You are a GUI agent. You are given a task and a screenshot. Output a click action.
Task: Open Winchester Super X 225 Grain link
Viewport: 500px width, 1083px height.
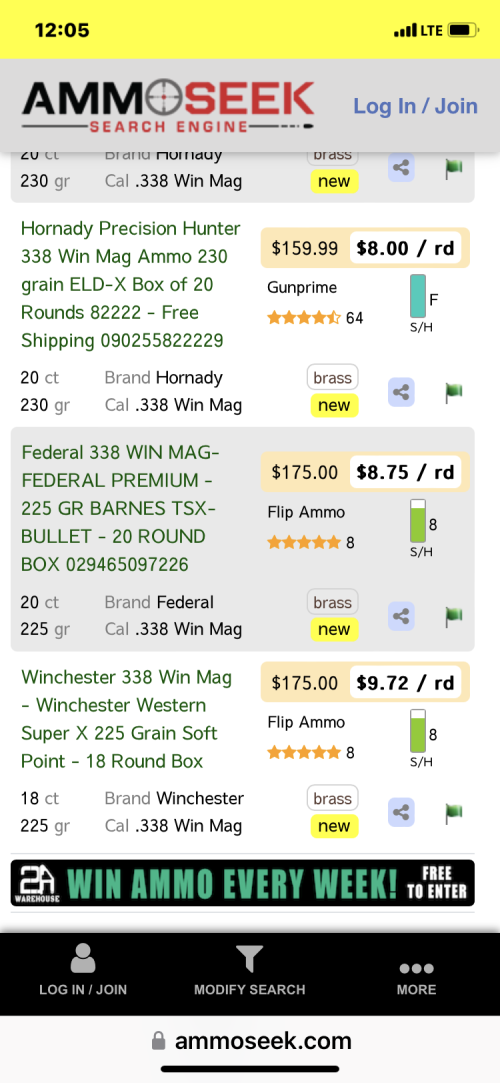[x=126, y=719]
